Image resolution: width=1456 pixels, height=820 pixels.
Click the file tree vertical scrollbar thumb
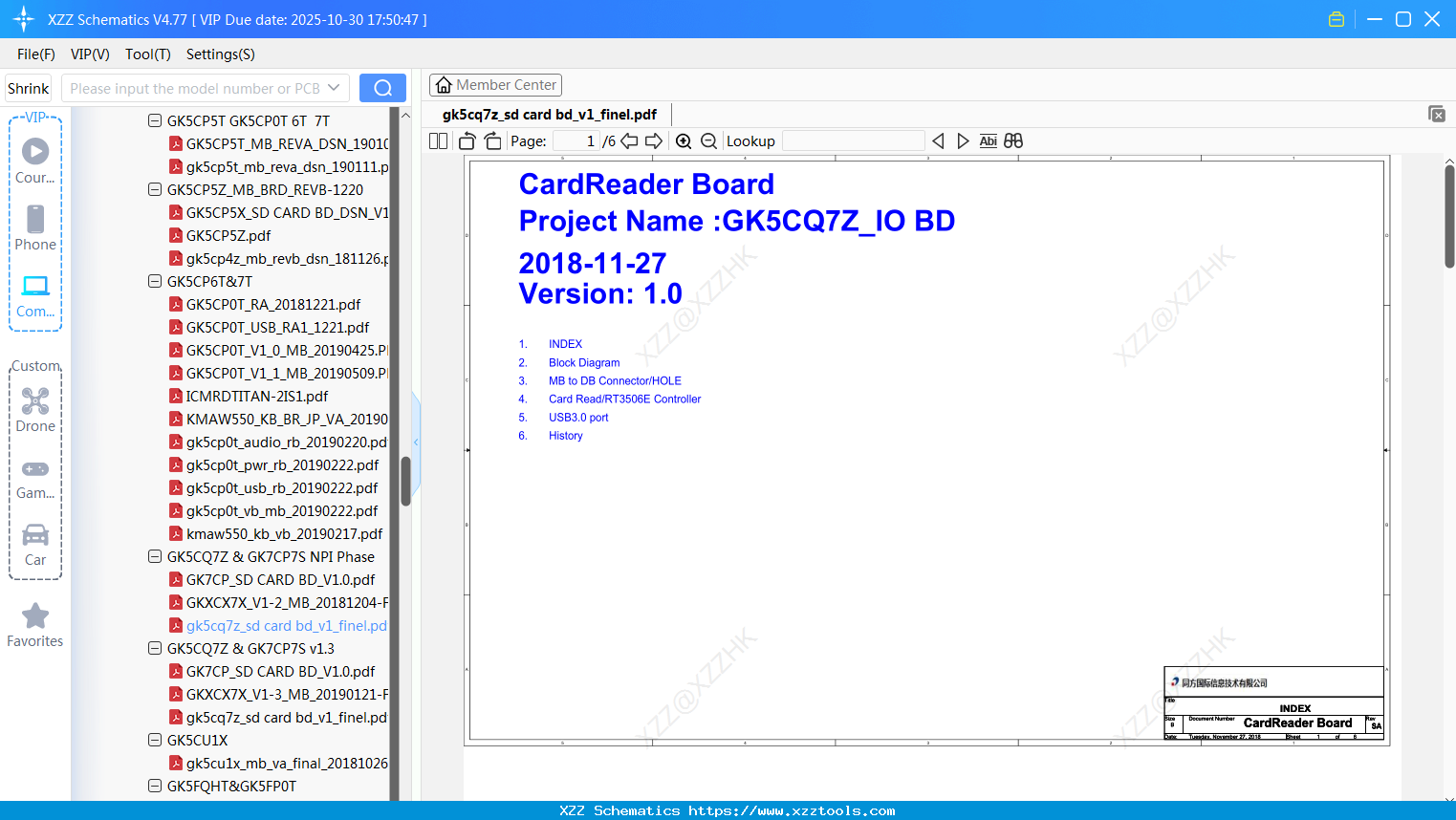coord(405,481)
